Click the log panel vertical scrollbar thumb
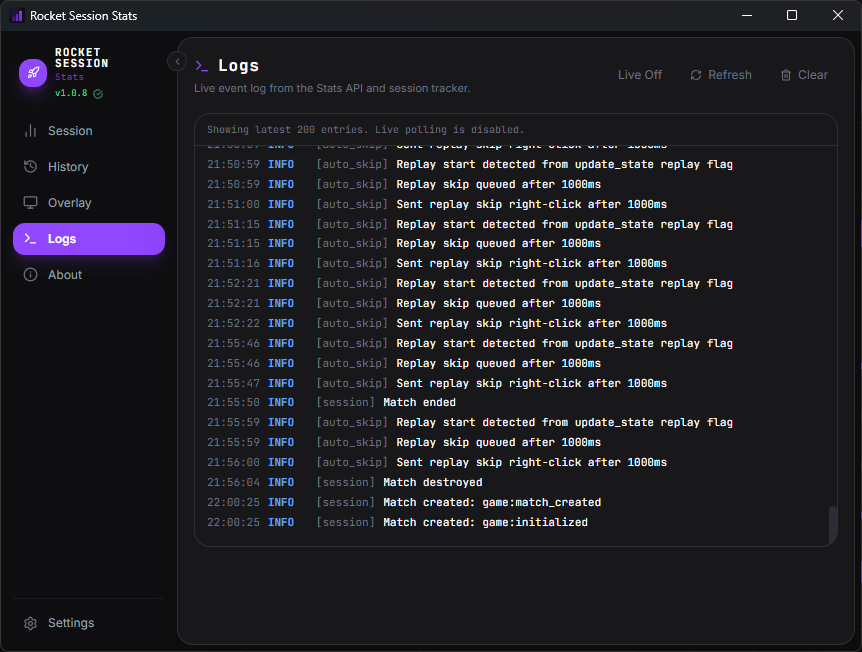Image resolution: width=862 pixels, height=652 pixels. [833, 523]
